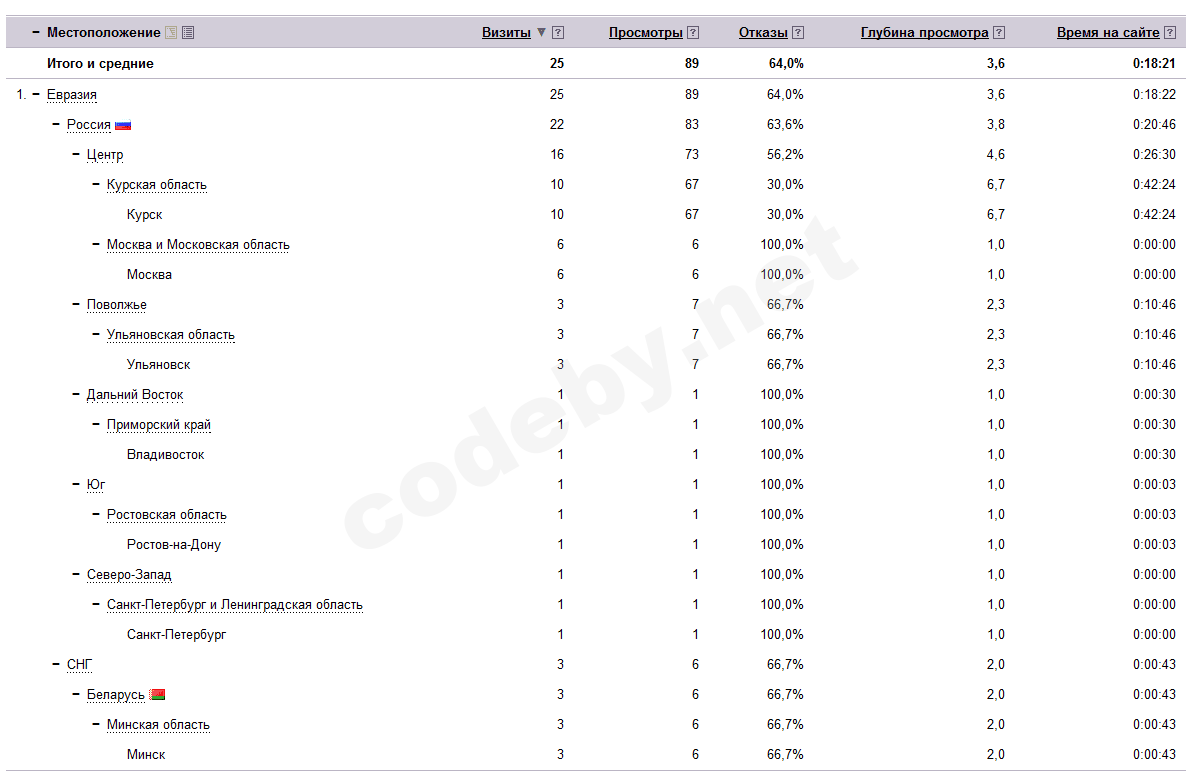Switch to list view icon beside Местоположение
This screenshot has width=1196, height=784.
(x=188, y=33)
